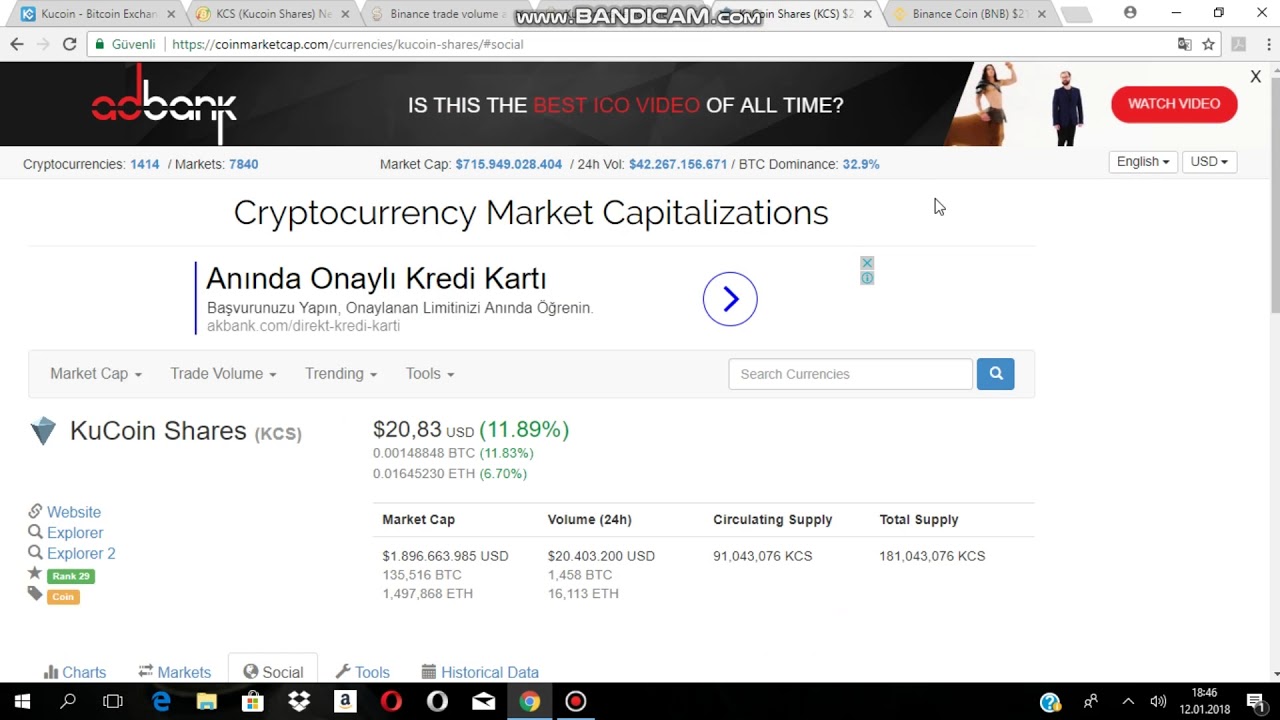Expand the Tools dropdown in navbar
The height and width of the screenshot is (720, 1280).
(430, 373)
